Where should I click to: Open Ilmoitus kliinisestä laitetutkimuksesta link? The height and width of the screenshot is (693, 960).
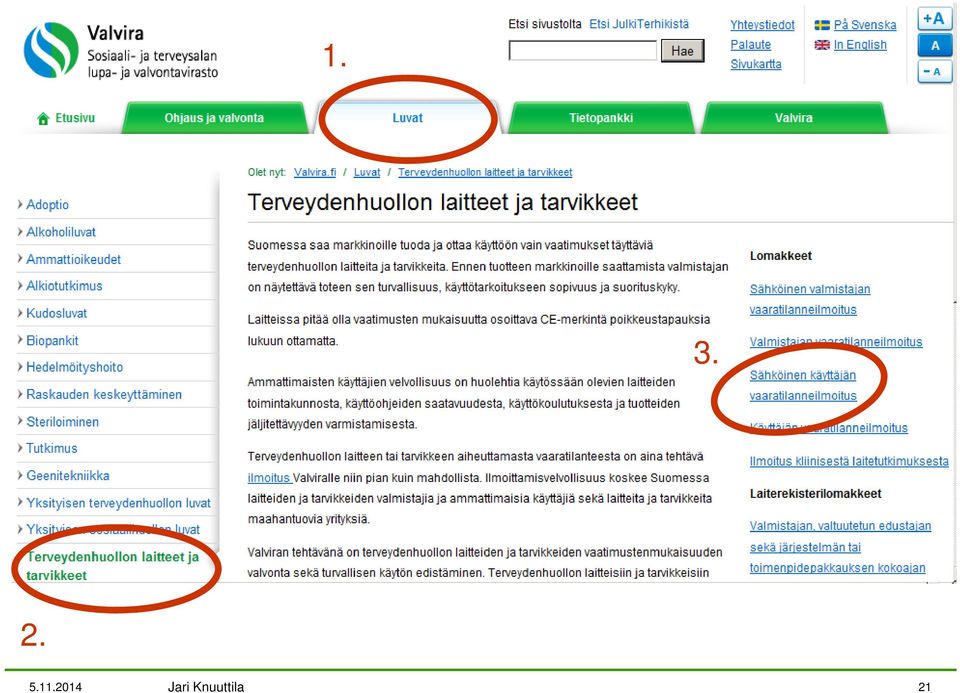pyautogui.click(x=849, y=462)
